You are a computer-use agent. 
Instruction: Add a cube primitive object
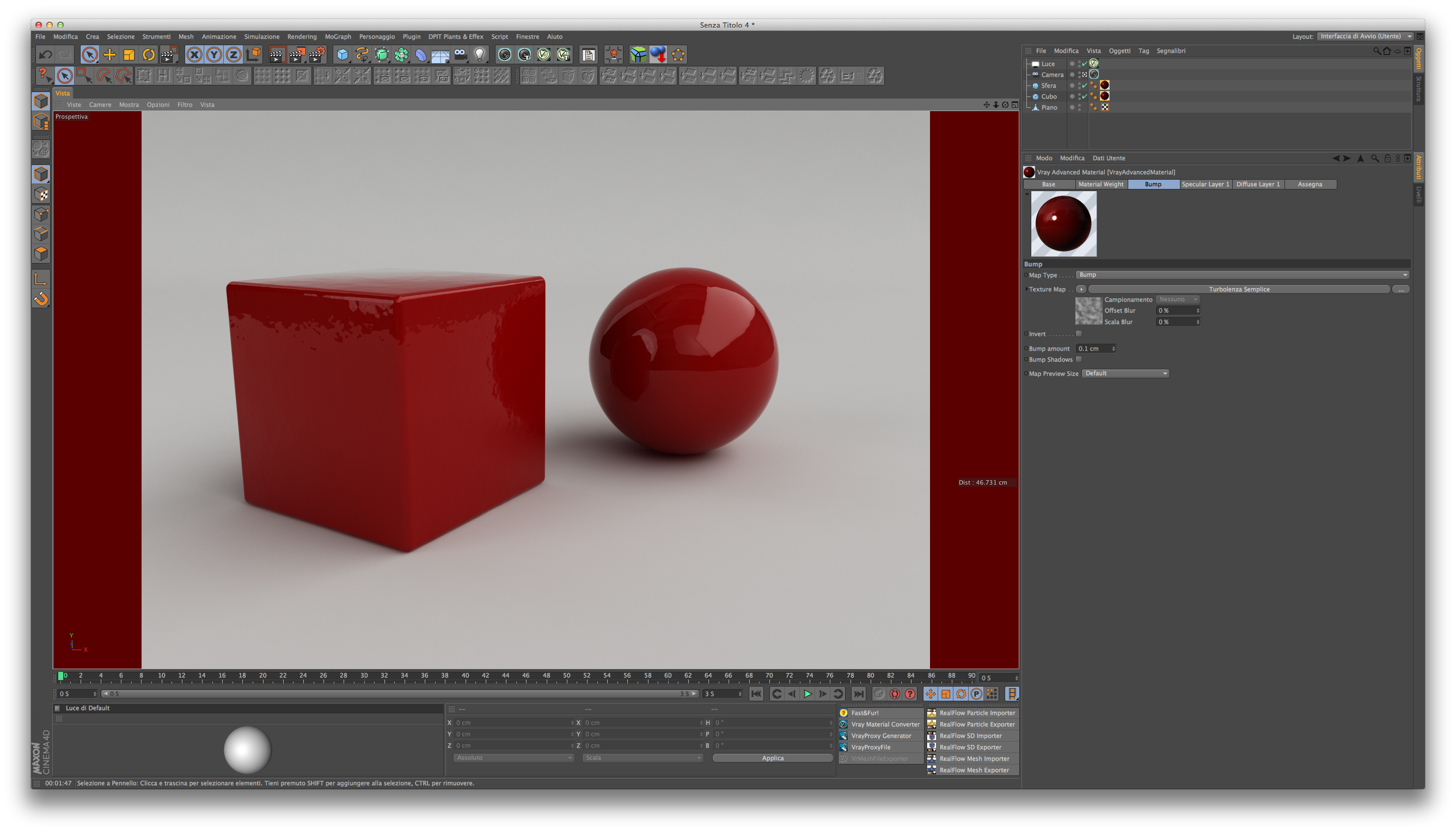342,55
